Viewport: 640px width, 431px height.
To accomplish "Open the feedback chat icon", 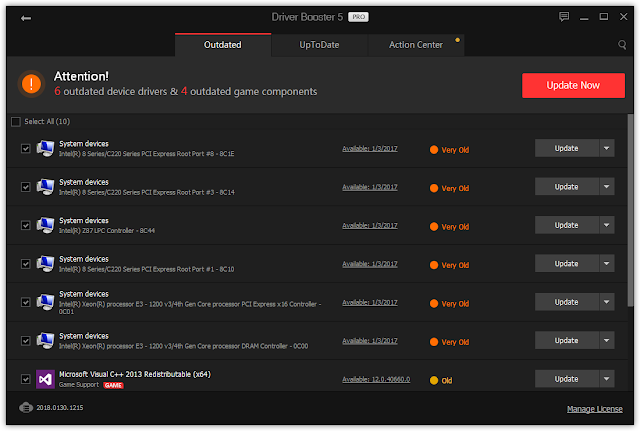I will pos(564,17).
